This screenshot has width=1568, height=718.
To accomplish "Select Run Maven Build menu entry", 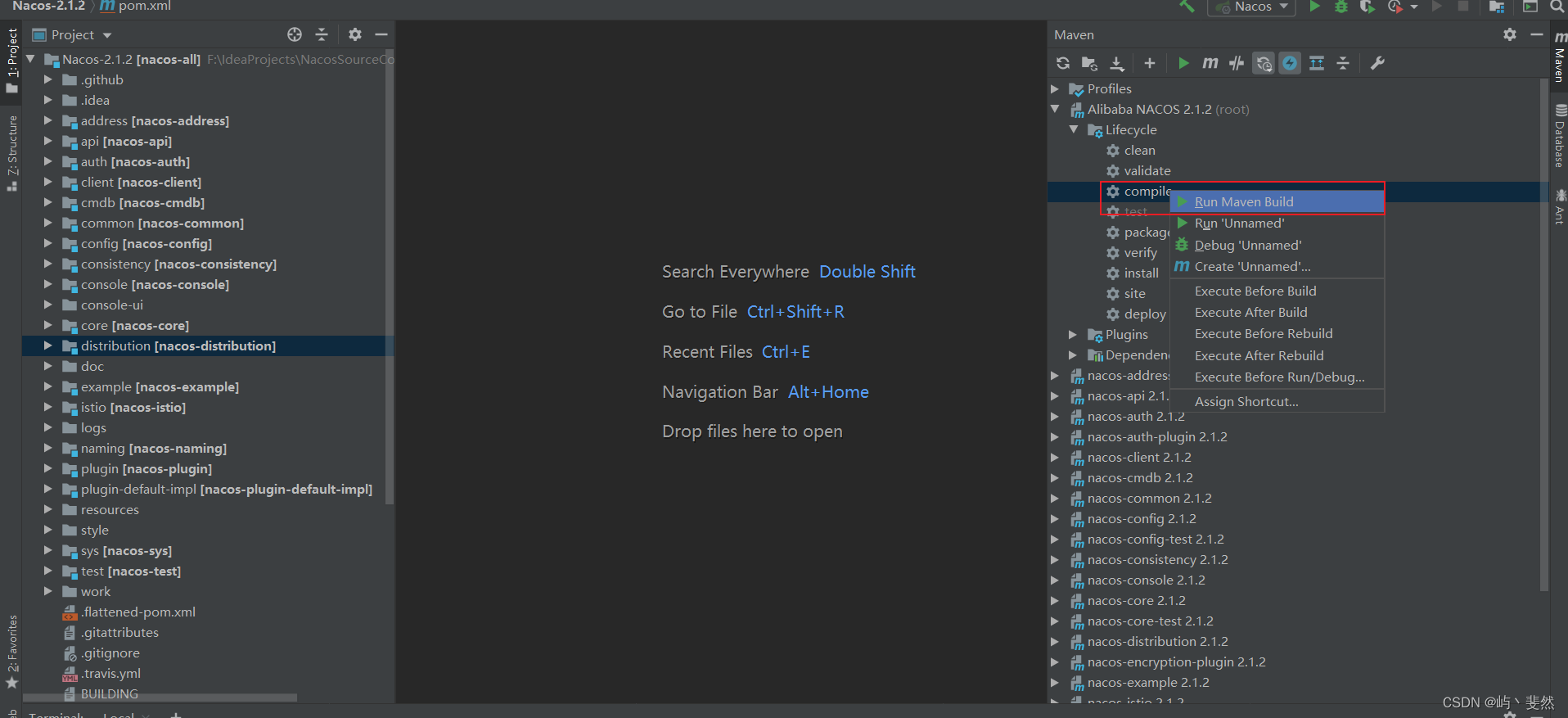I will tap(1277, 201).
